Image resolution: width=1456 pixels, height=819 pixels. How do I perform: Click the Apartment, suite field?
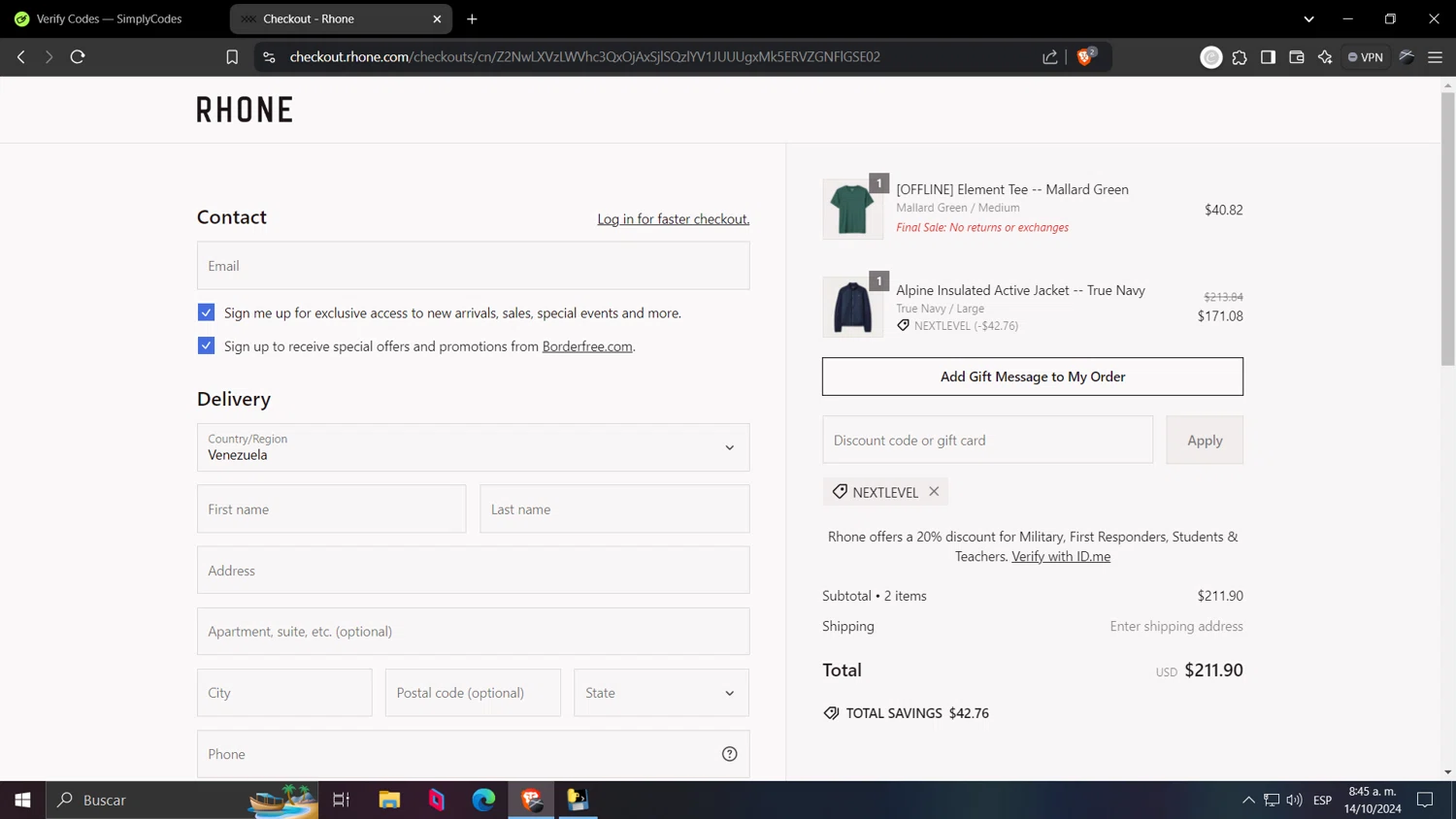[x=474, y=632]
